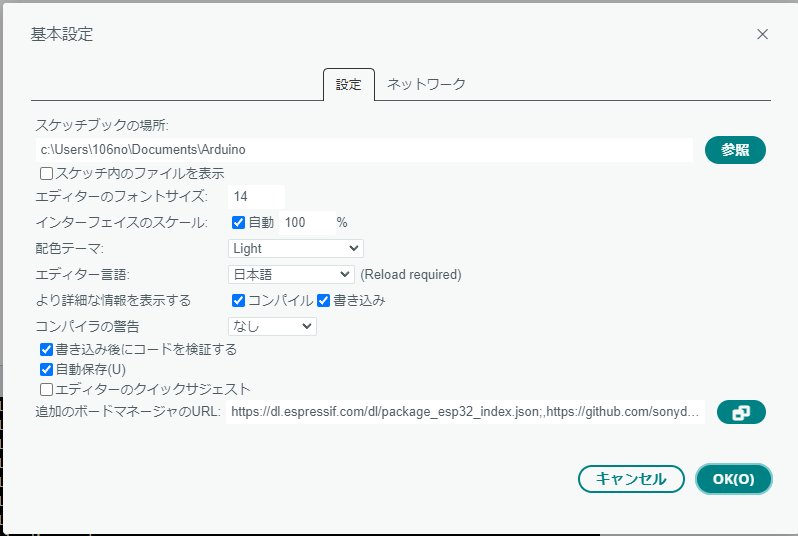
Task: Toggle the 書き込み verbose output checkbox
Action: click(x=323, y=300)
